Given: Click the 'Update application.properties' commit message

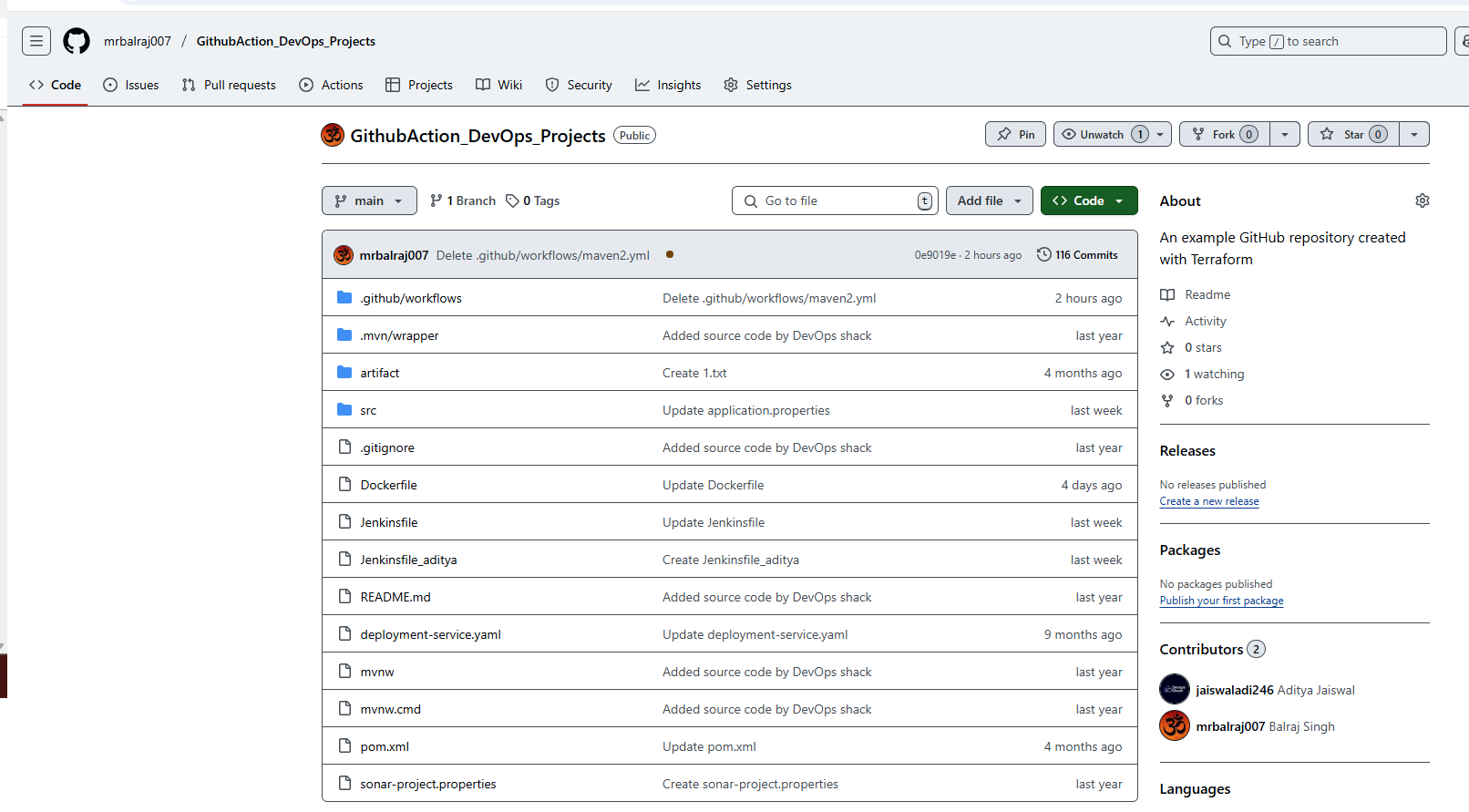Looking at the screenshot, I should (x=746, y=410).
